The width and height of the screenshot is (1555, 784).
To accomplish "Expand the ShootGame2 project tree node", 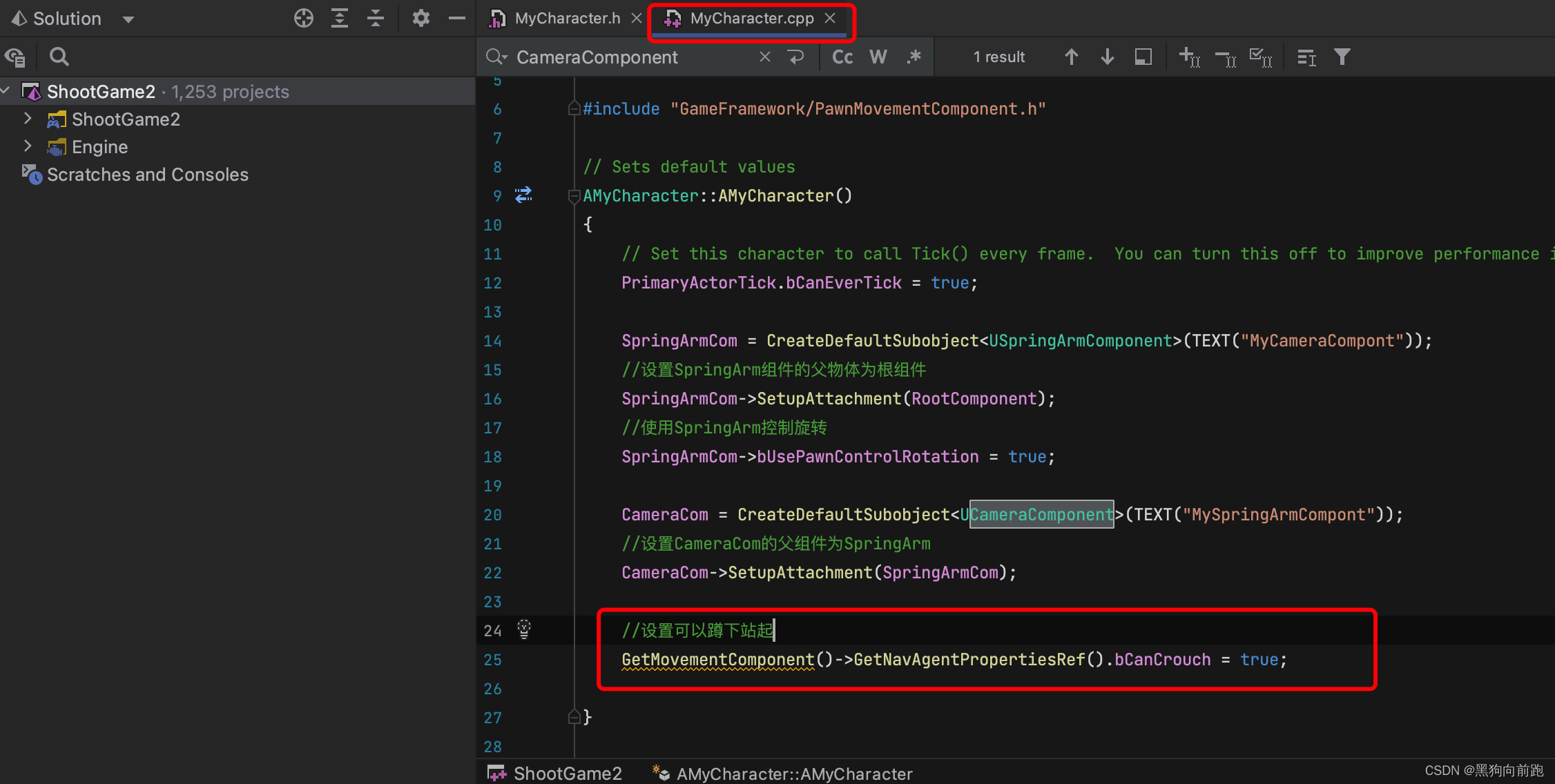I will (x=28, y=119).
